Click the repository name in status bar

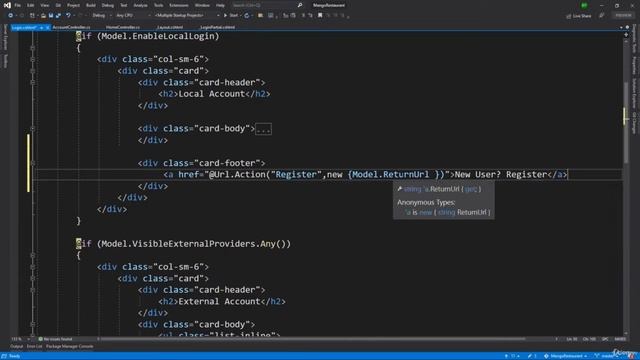point(565,356)
